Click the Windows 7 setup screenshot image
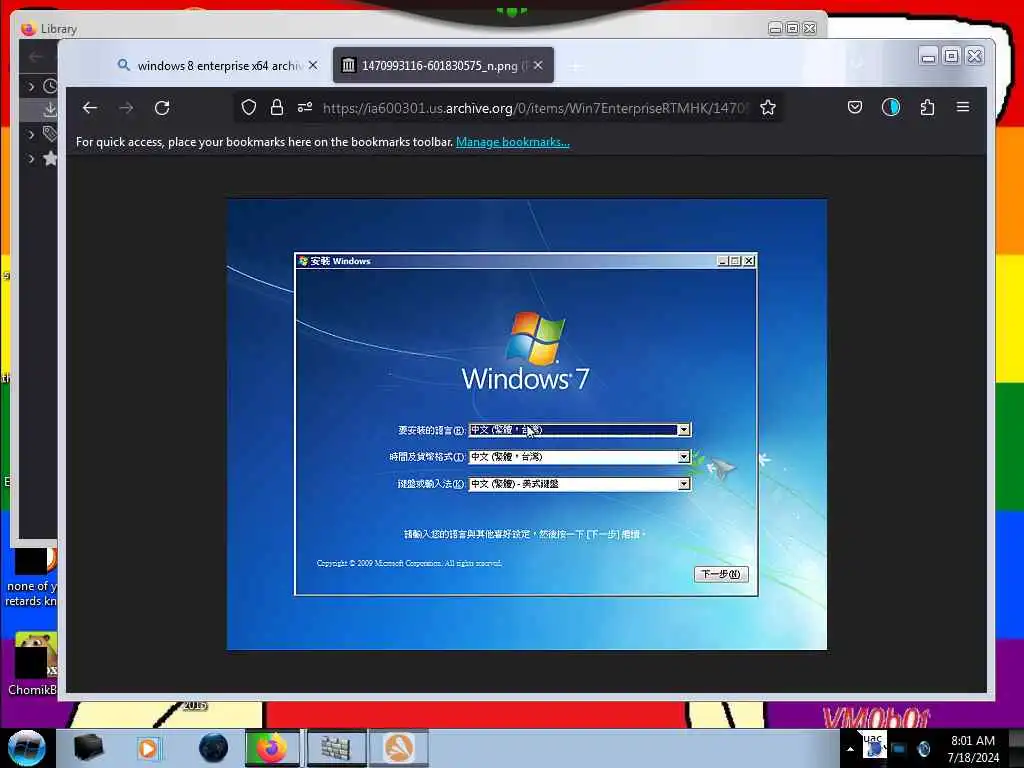The image size is (1024, 768). point(526,424)
